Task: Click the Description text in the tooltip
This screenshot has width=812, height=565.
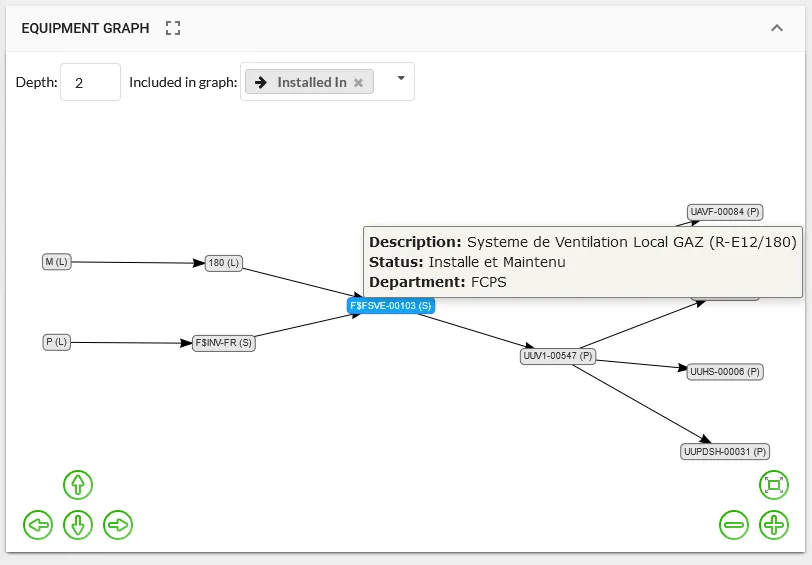Action: click(x=583, y=242)
